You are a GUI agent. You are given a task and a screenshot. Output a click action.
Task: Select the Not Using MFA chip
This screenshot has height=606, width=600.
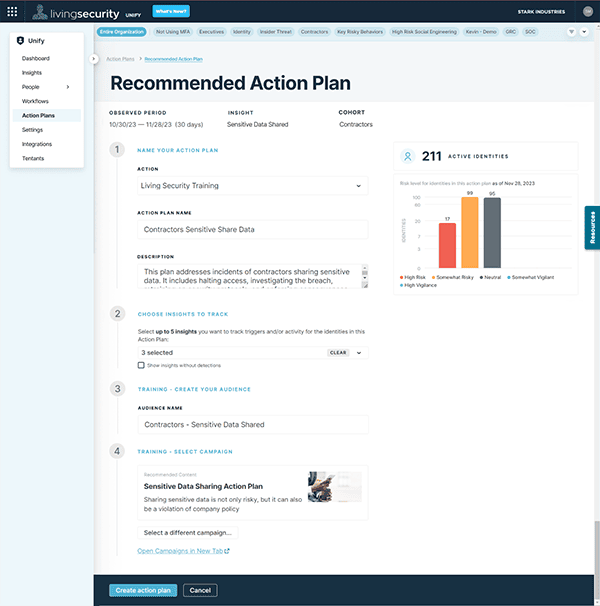tap(173, 32)
